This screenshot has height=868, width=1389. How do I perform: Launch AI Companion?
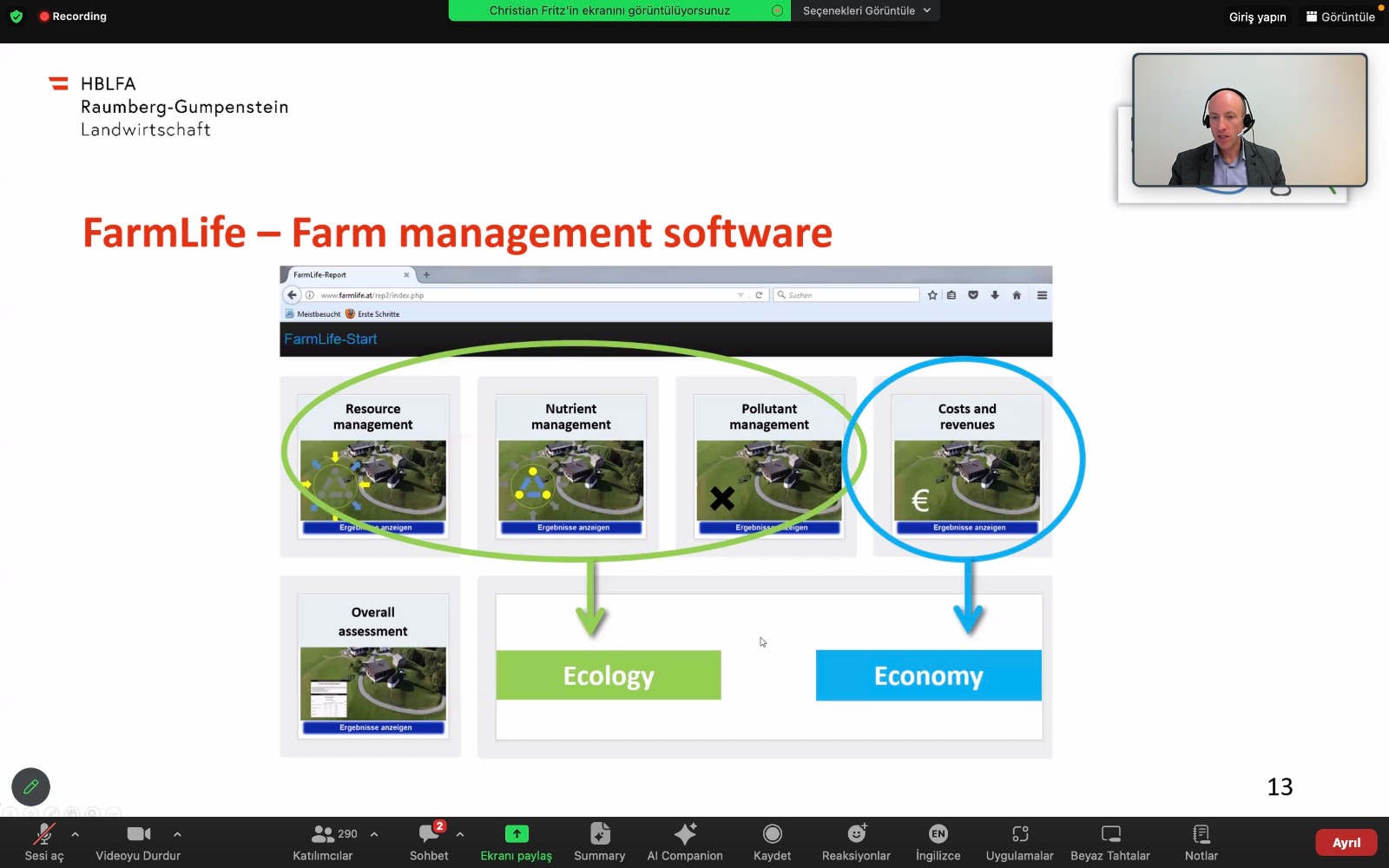pos(685,835)
